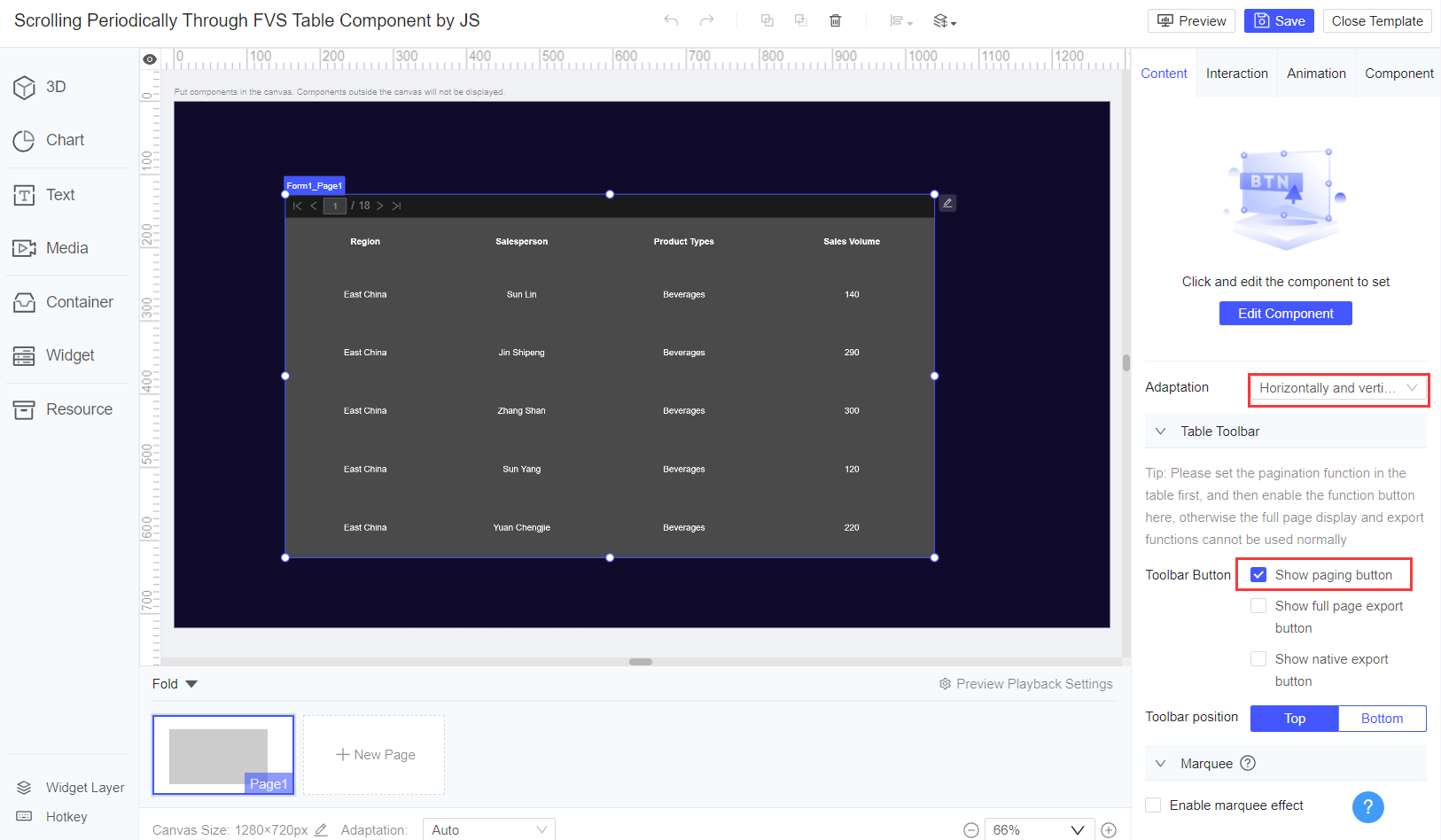
Task: Click the trash delete icon
Action: tap(835, 20)
